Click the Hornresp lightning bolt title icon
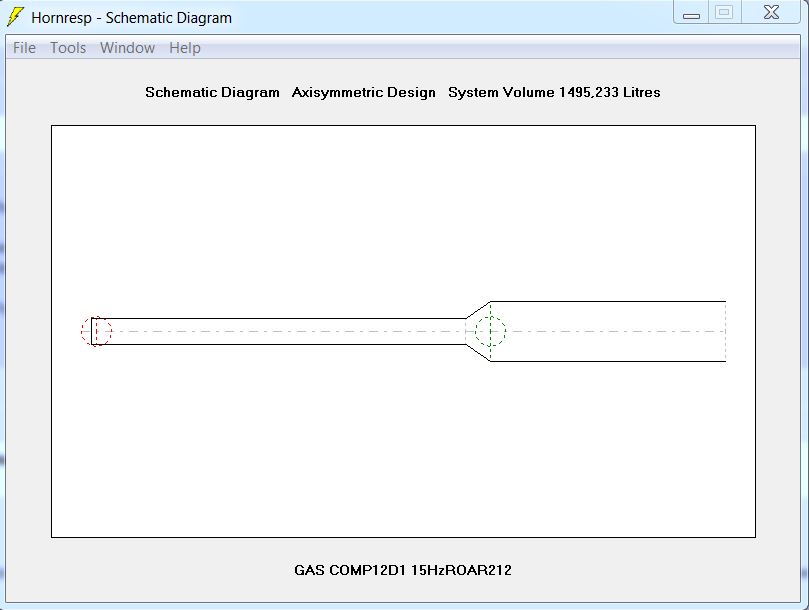 coord(15,17)
